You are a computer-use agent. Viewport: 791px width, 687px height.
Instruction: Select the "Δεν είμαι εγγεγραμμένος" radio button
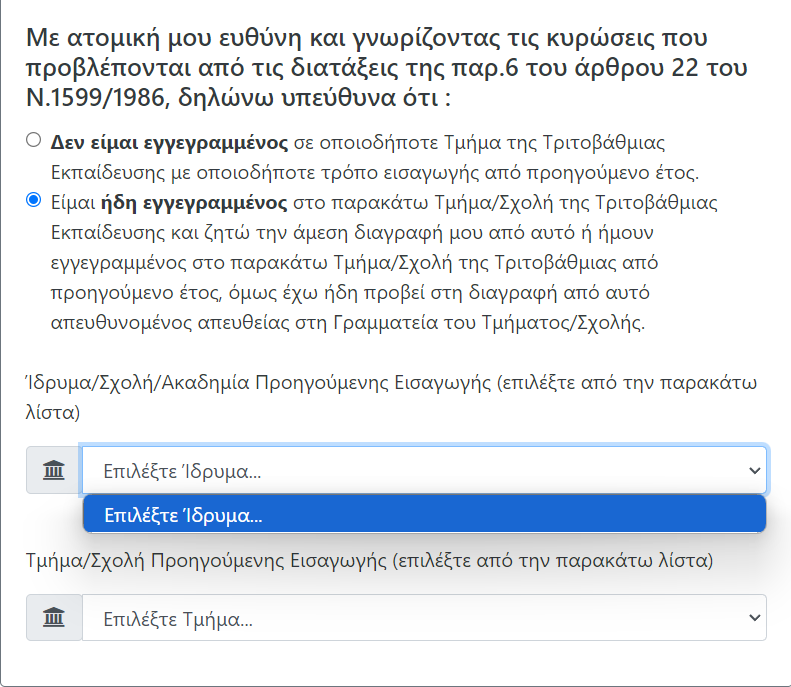click(34, 140)
